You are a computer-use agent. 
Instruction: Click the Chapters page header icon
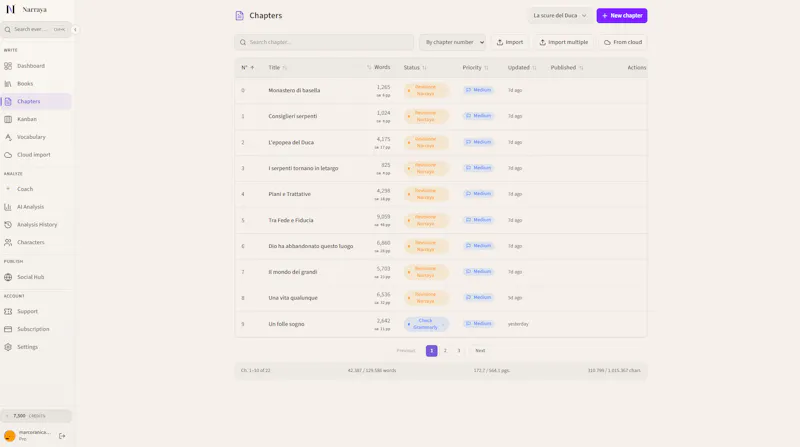tap(239, 16)
